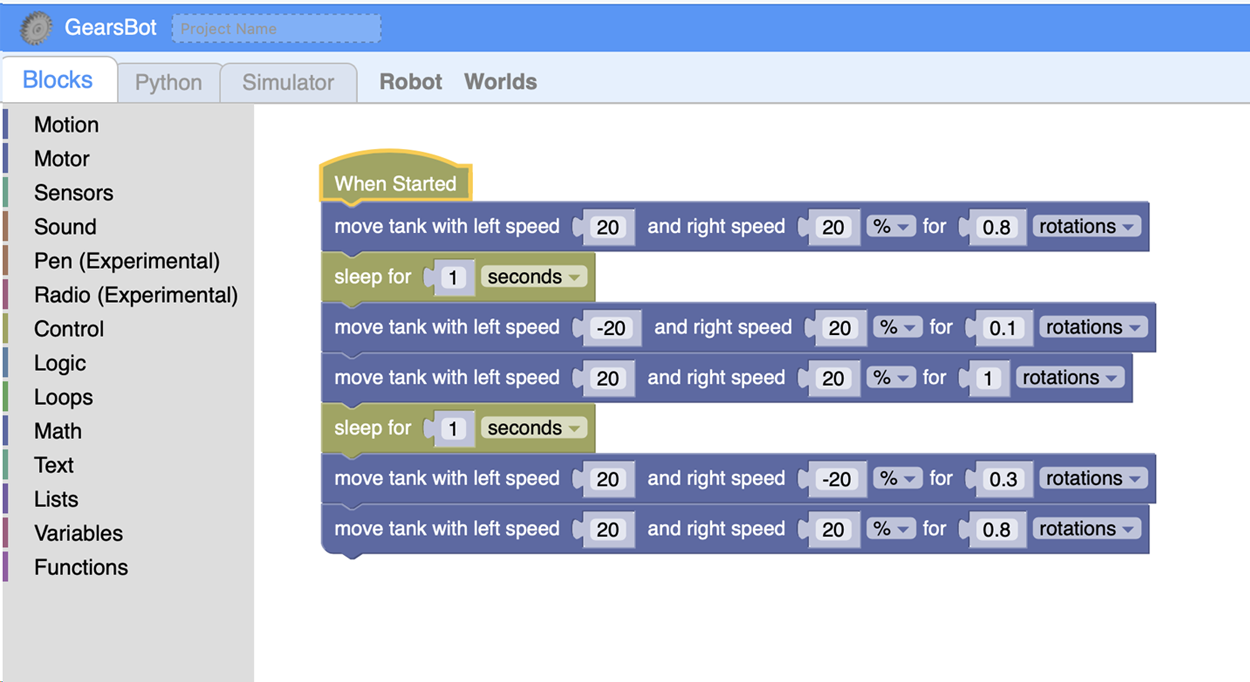Open the % dropdown in last move block
1250x682 pixels.
890,529
